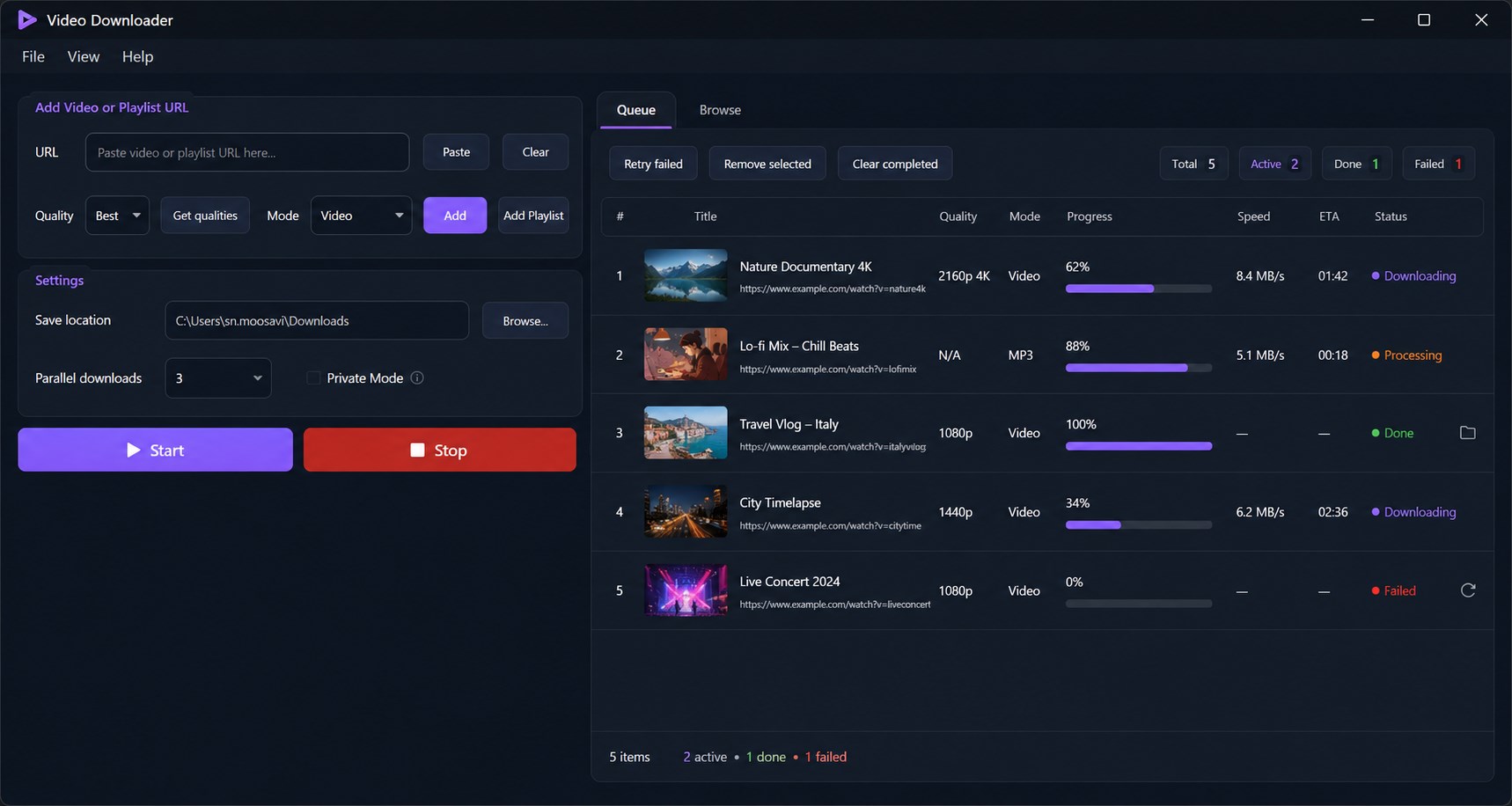Click the Private Mode info icon
Screen dimensions: 1512x806
click(417, 377)
